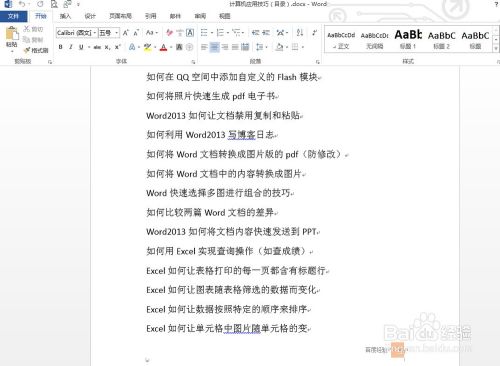Click the Undo arrow in quick access toolbar

pos(22,4)
